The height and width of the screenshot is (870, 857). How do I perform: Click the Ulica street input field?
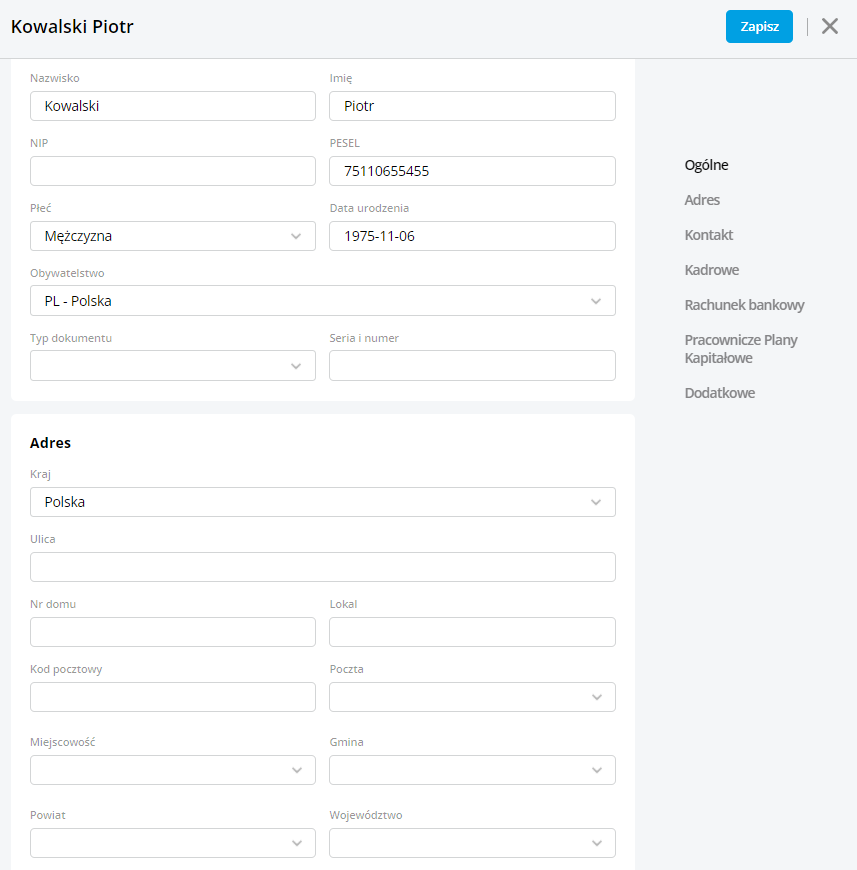click(x=322, y=567)
